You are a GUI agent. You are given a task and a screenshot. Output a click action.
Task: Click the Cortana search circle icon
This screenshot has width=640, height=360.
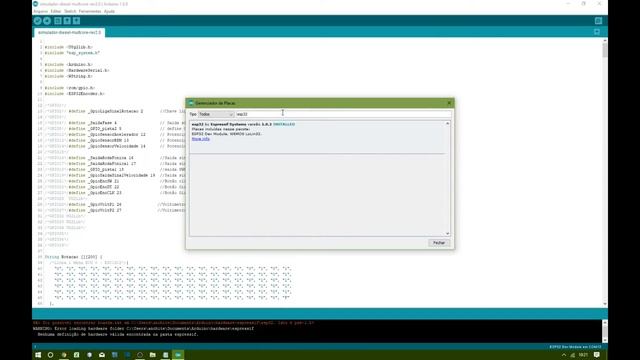[51, 355]
